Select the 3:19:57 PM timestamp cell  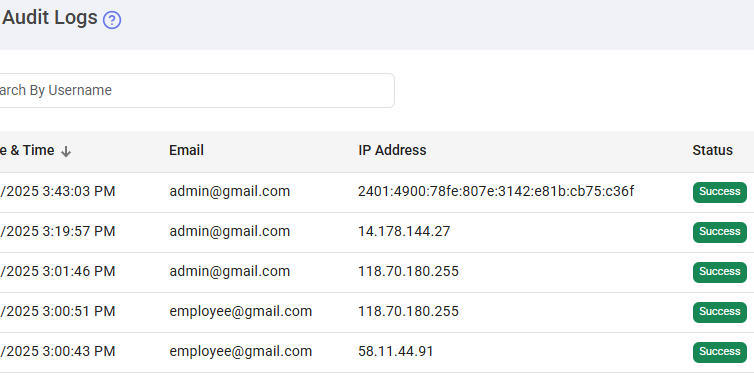[58, 231]
